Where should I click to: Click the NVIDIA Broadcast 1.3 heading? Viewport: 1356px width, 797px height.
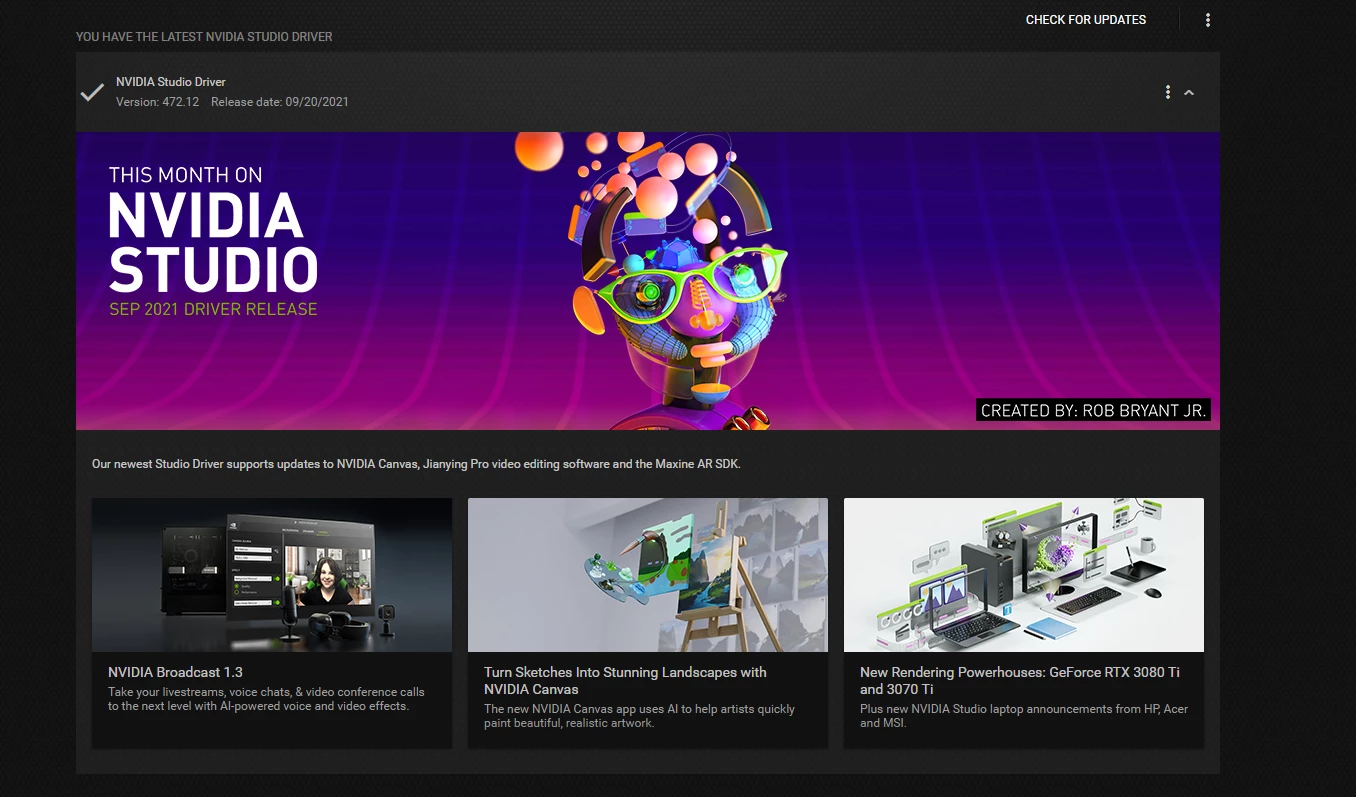coord(176,672)
